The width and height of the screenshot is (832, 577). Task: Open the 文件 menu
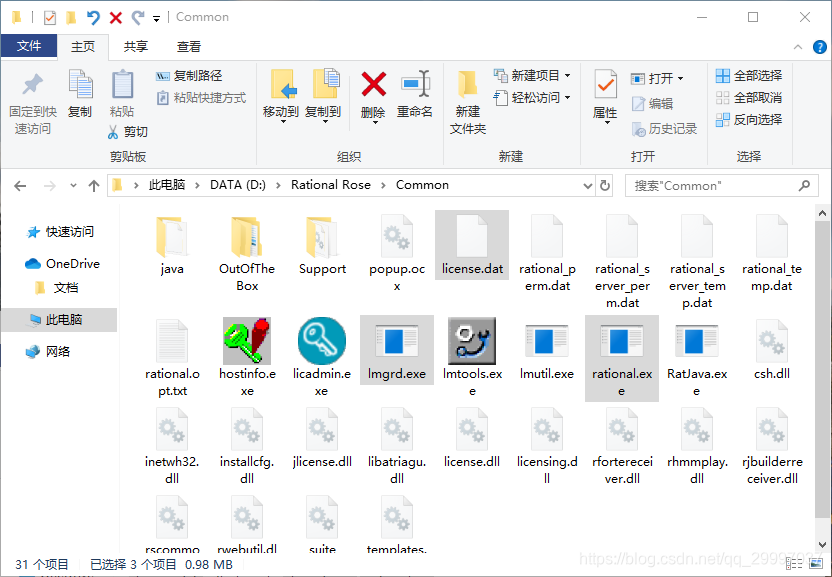pyautogui.click(x=30, y=45)
